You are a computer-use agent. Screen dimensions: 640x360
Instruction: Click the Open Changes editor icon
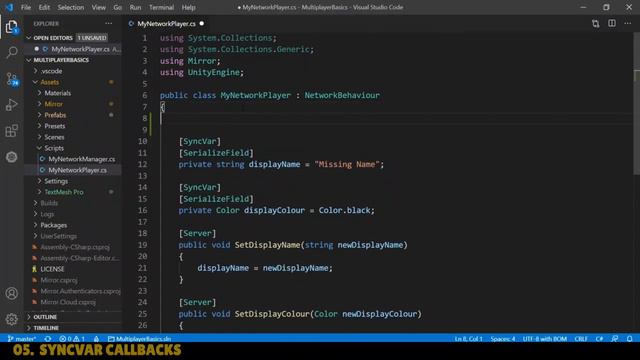[596, 24]
